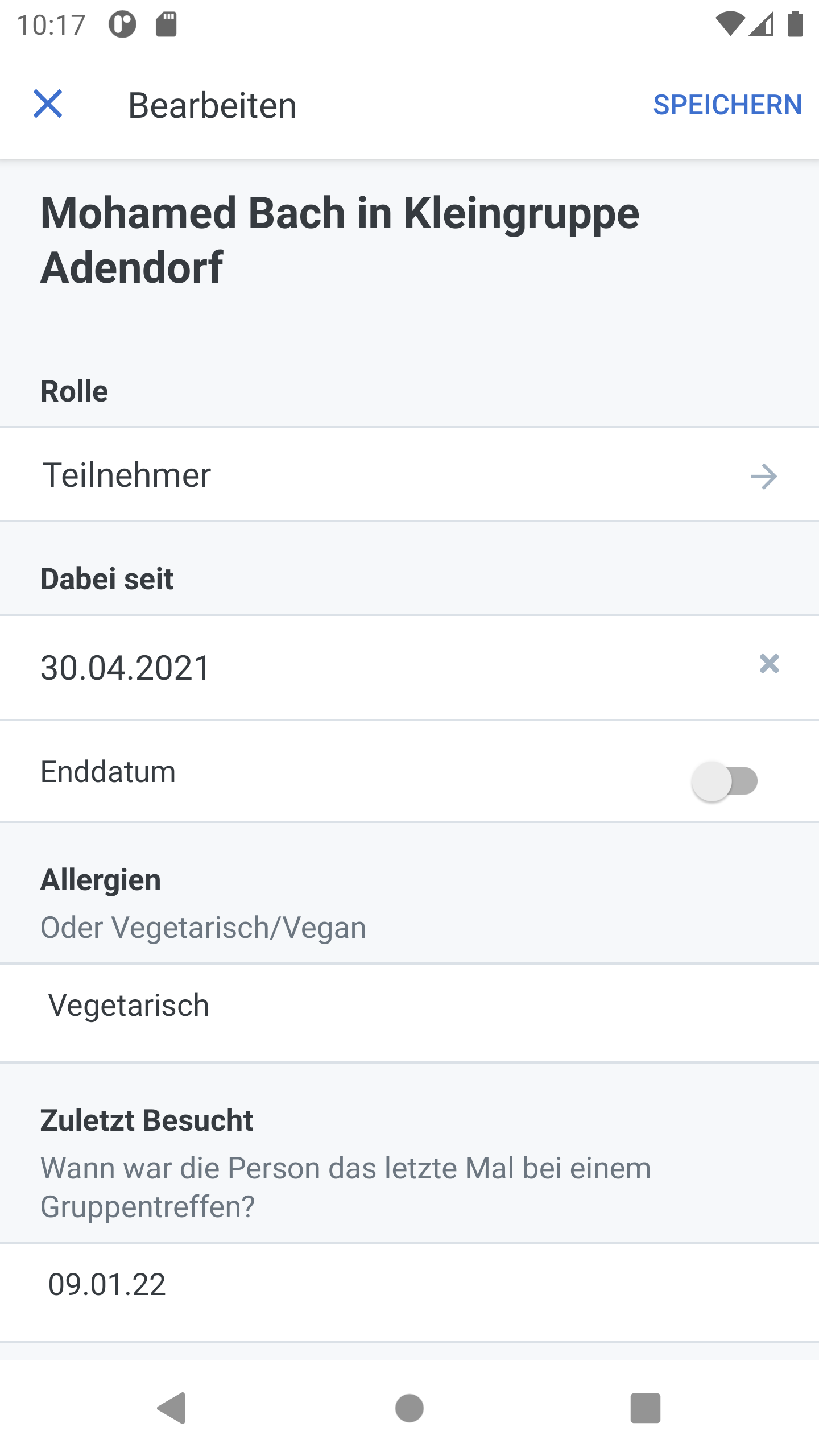Viewport: 819px width, 1456px height.
Task: Tap the cellular signal icon
Action: [762, 24]
